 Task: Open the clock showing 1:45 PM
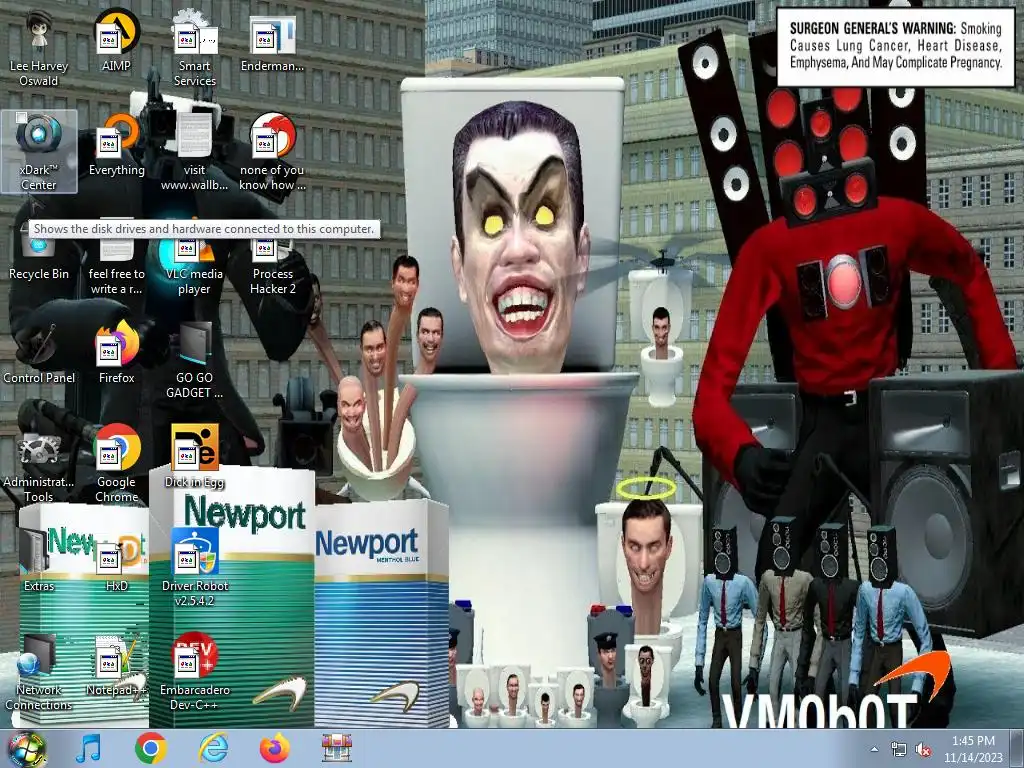coord(973,749)
